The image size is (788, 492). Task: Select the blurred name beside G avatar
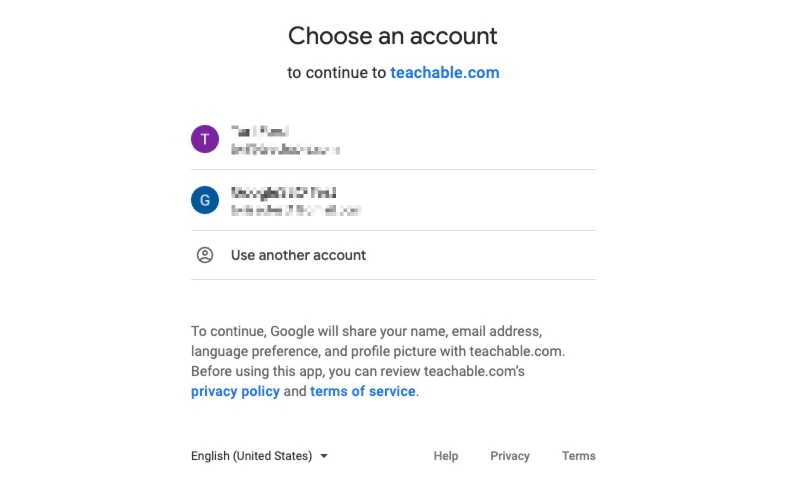pos(283,193)
